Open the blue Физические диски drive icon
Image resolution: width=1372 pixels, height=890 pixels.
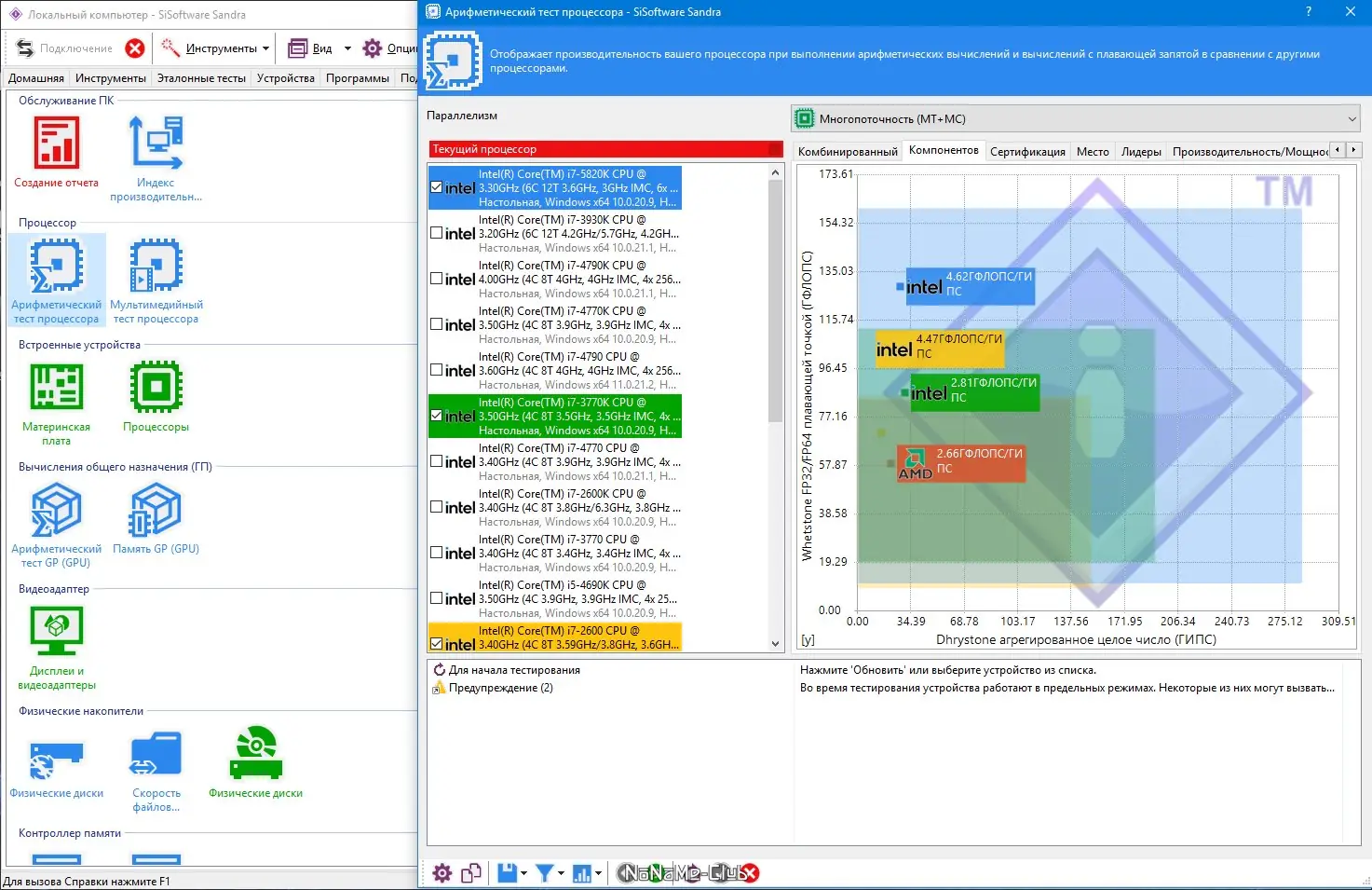pos(57,759)
